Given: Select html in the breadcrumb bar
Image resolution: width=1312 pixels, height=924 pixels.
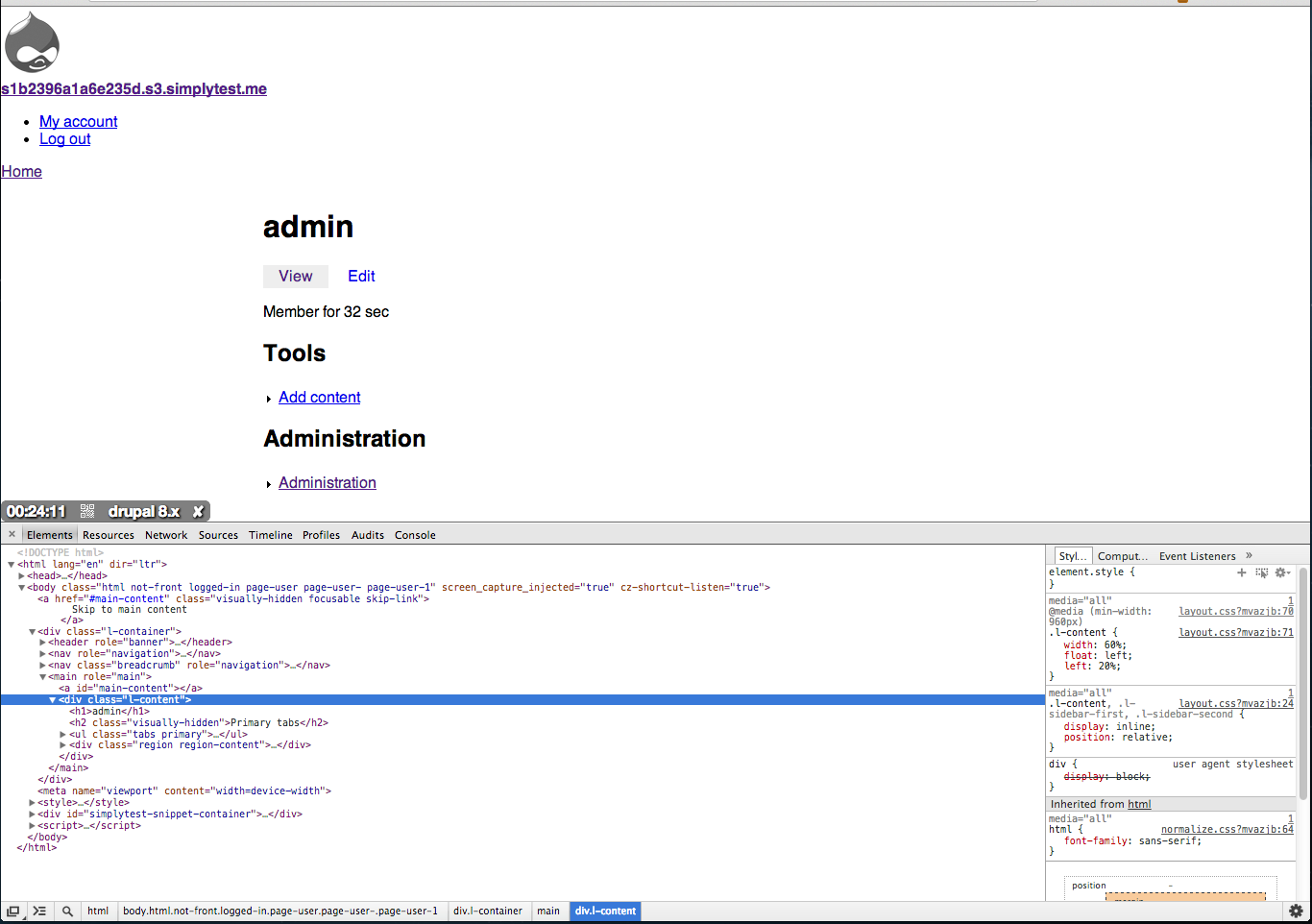Looking at the screenshot, I should (x=98, y=911).
